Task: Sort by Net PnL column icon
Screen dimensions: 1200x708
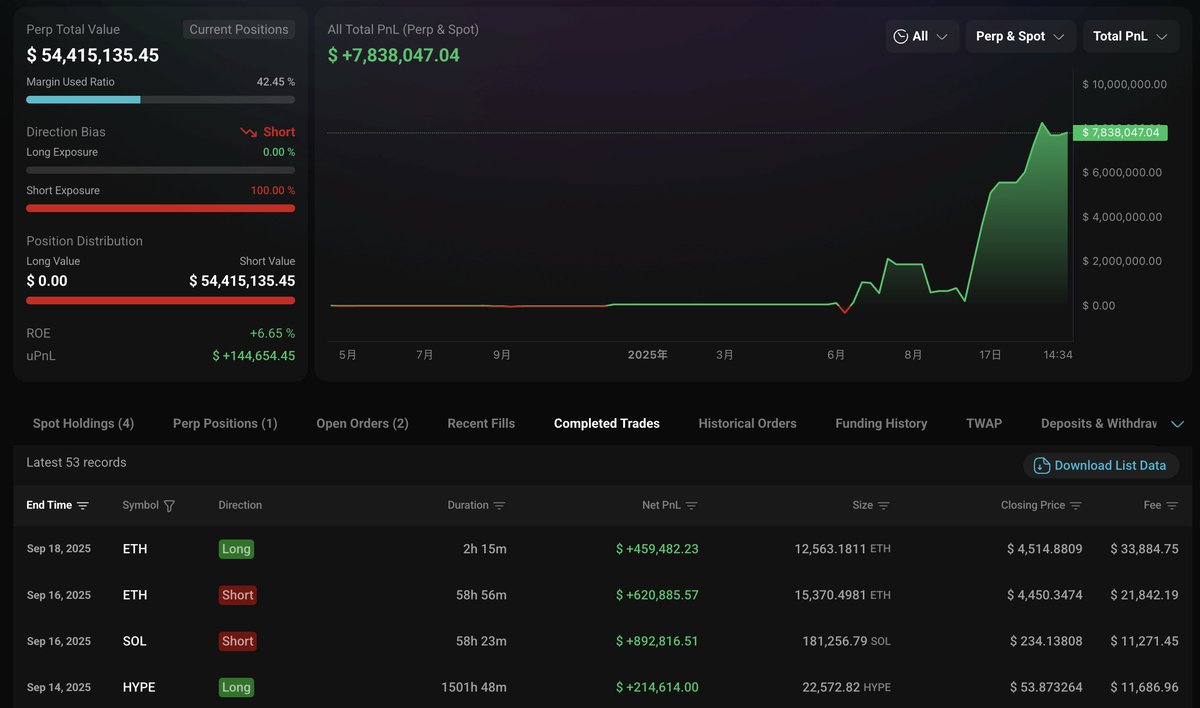Action: (x=691, y=506)
